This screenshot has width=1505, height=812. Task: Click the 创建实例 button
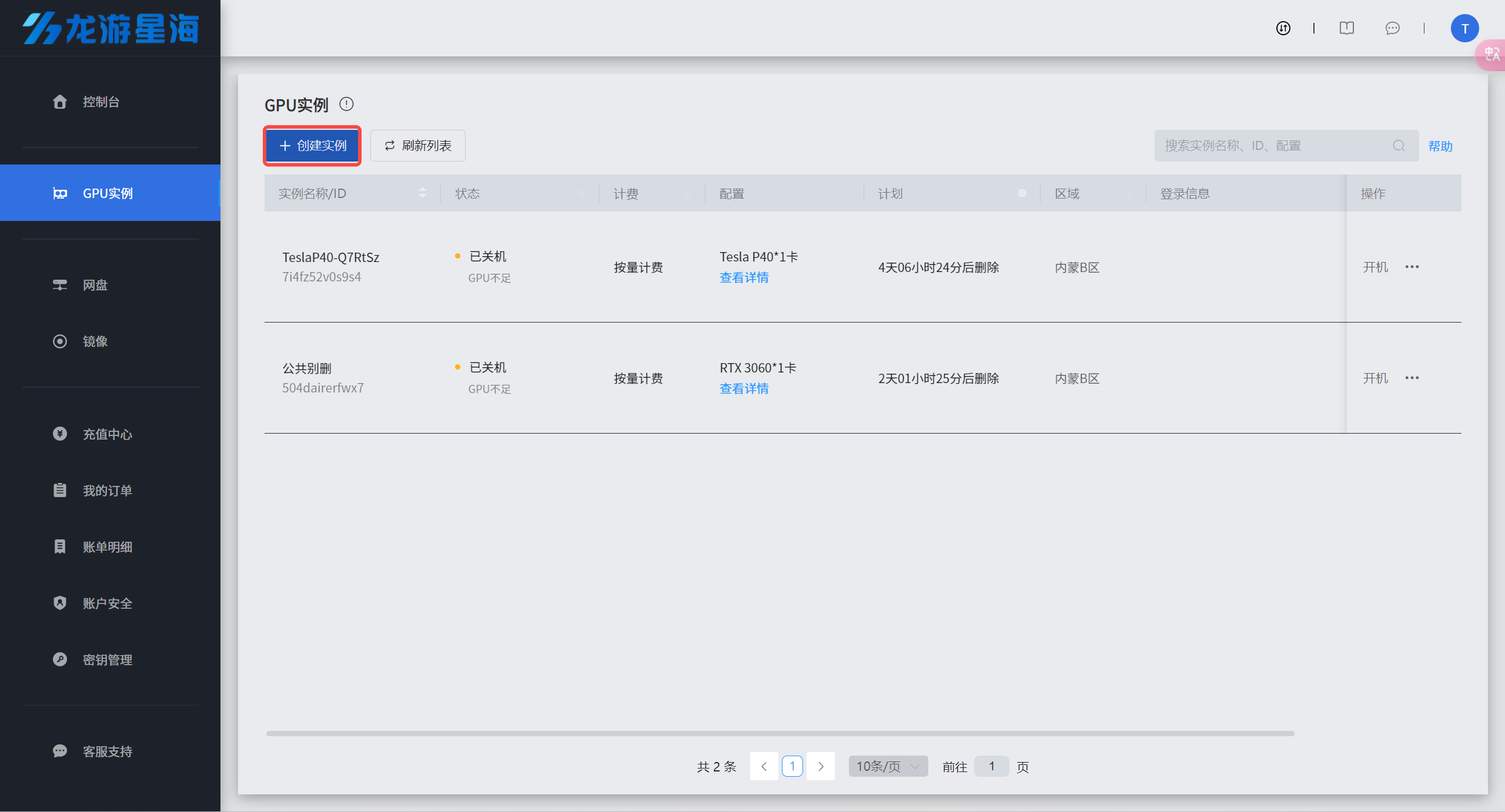click(312, 146)
